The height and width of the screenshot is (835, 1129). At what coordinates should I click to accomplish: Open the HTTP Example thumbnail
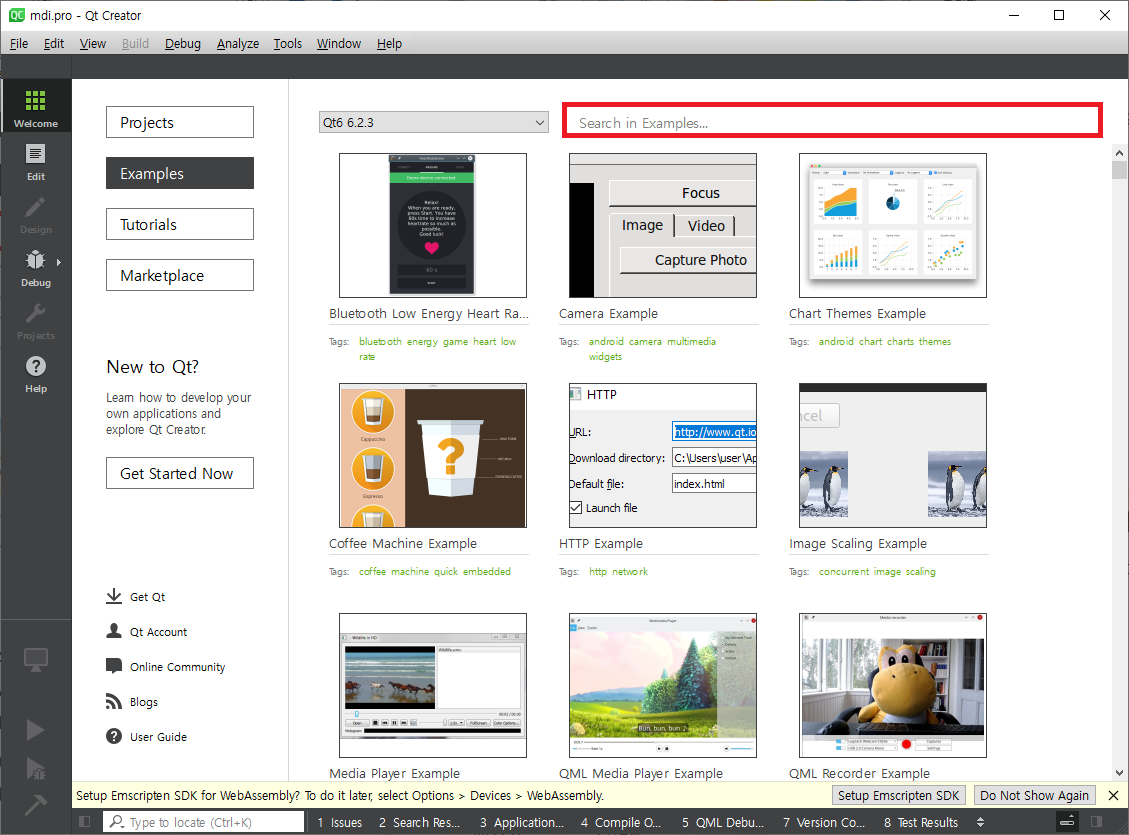[x=662, y=456]
